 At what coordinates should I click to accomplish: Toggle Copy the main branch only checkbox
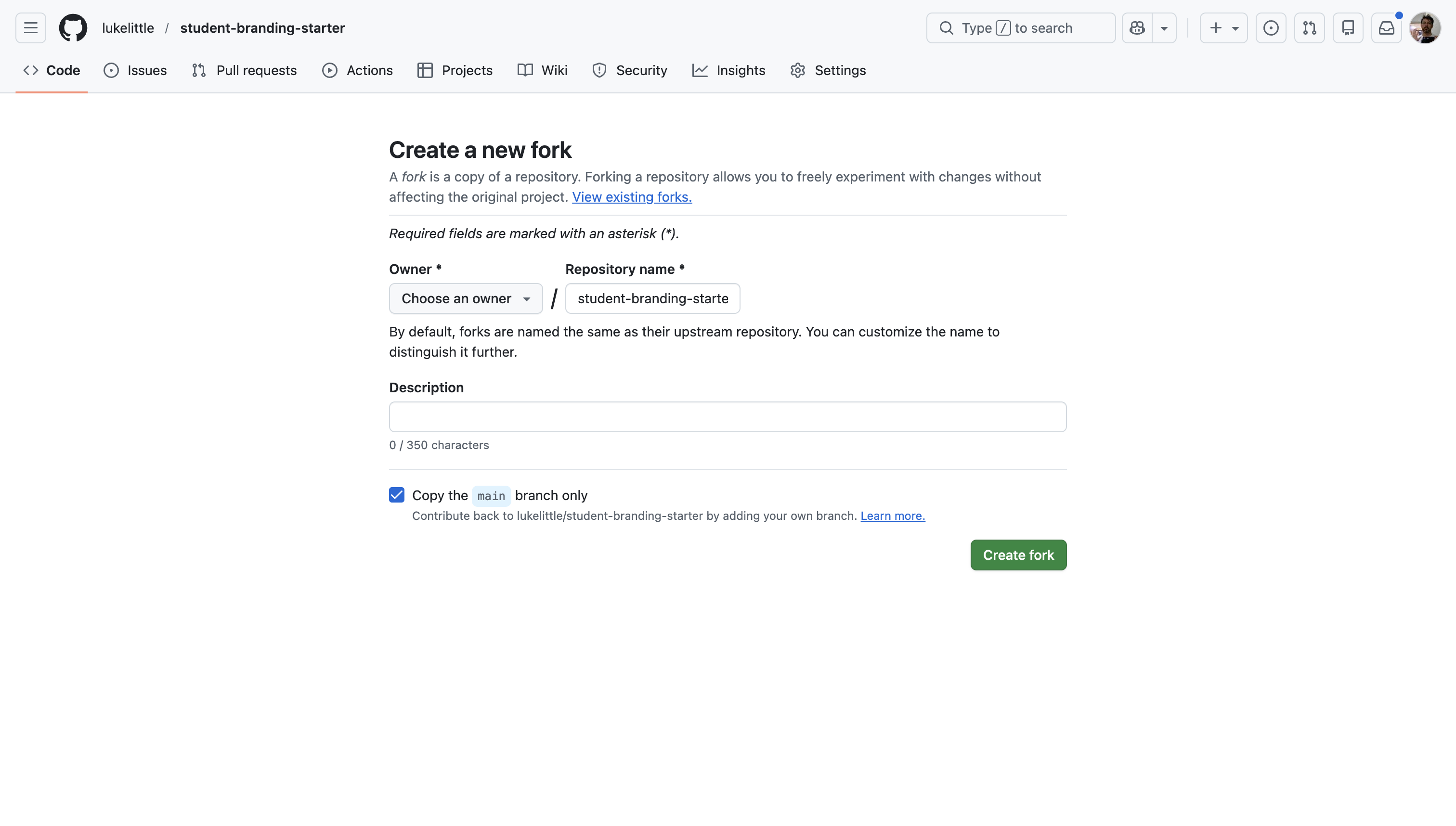(397, 495)
